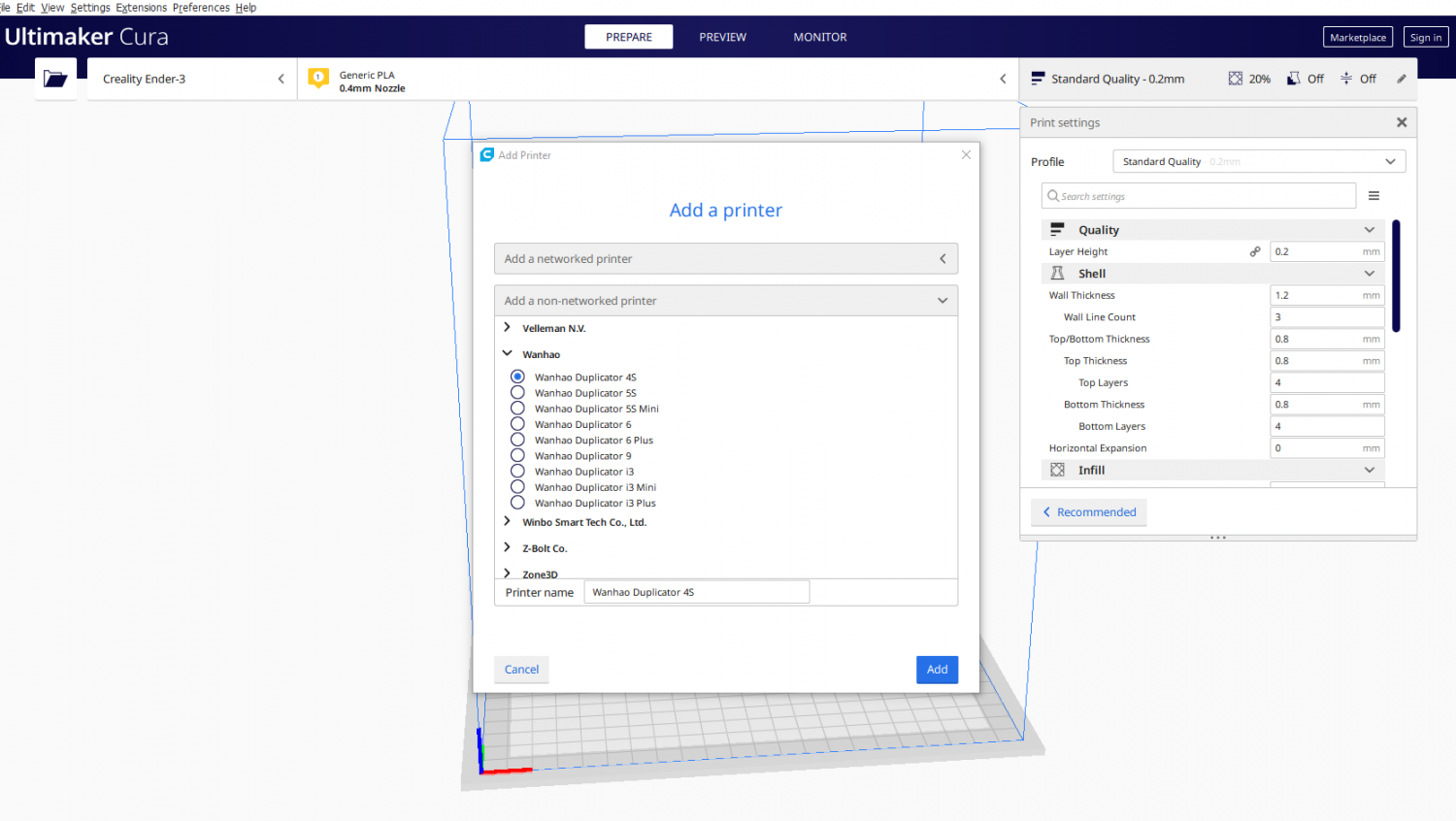1456x821 pixels.
Task: Click the adhesion Off icon
Action: pyautogui.click(x=1346, y=79)
